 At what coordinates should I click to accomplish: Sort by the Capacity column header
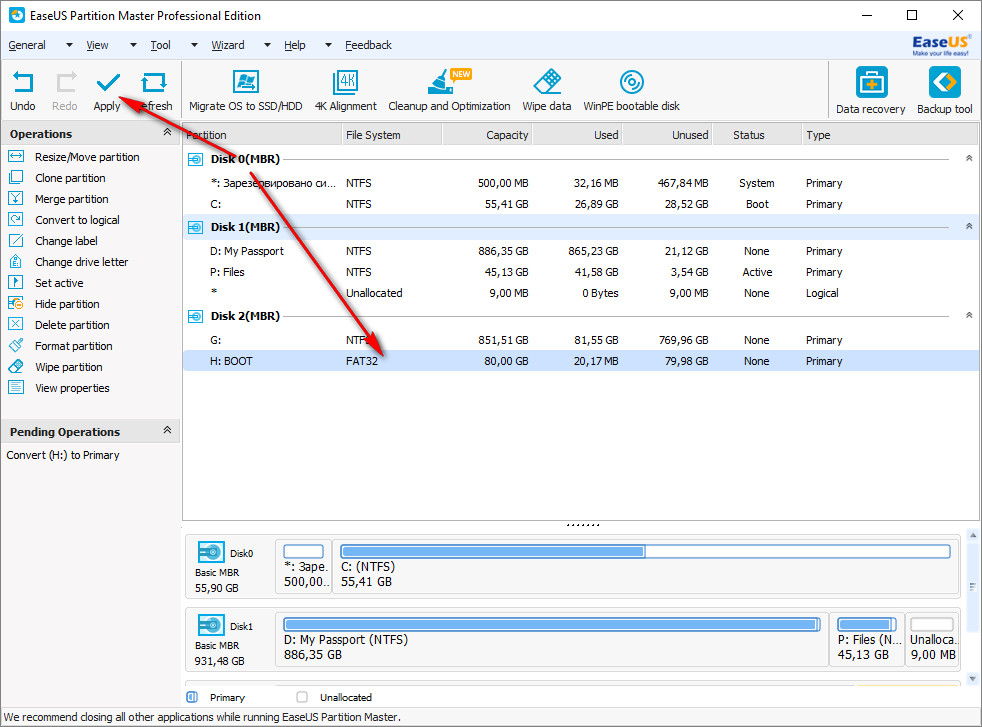coord(487,135)
